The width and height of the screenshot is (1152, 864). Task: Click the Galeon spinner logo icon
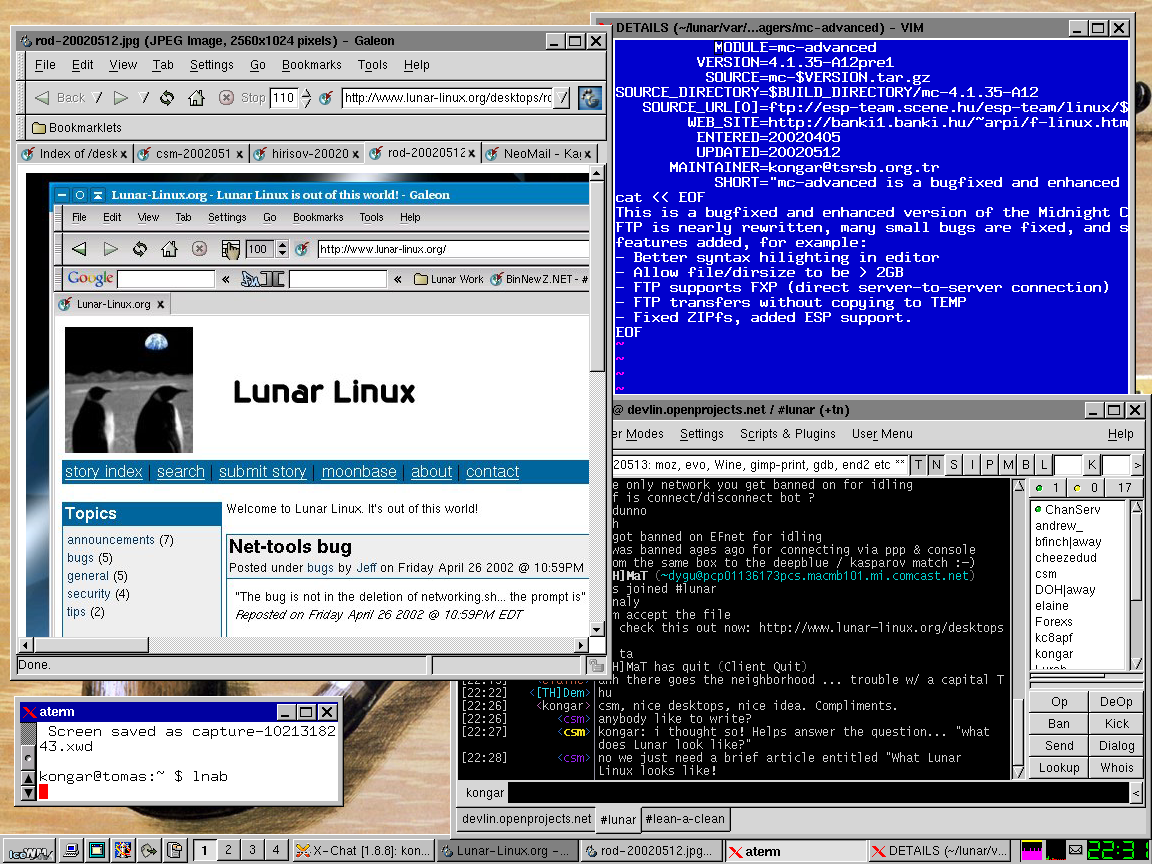[x=590, y=97]
